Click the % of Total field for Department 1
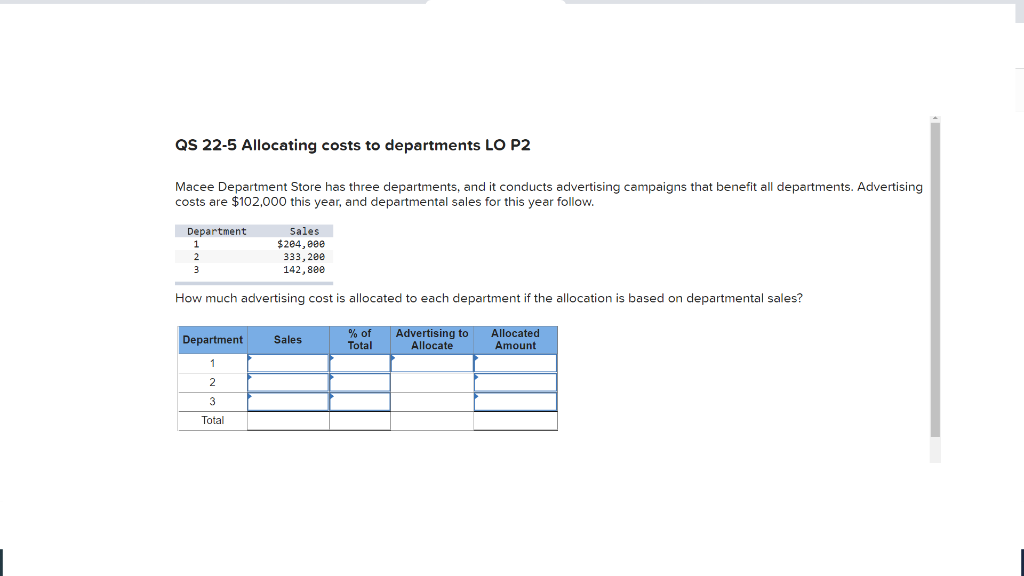The height and width of the screenshot is (576, 1024). (x=360, y=361)
